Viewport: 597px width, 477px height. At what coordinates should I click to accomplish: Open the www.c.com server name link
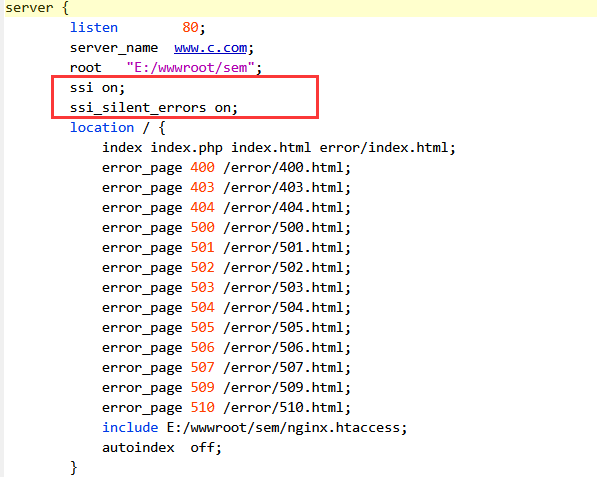(211, 48)
